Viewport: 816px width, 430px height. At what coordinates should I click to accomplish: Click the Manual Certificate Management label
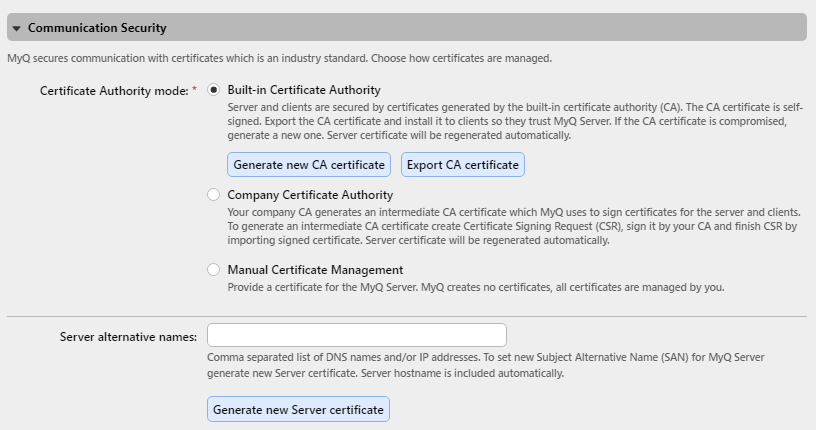tap(315, 270)
